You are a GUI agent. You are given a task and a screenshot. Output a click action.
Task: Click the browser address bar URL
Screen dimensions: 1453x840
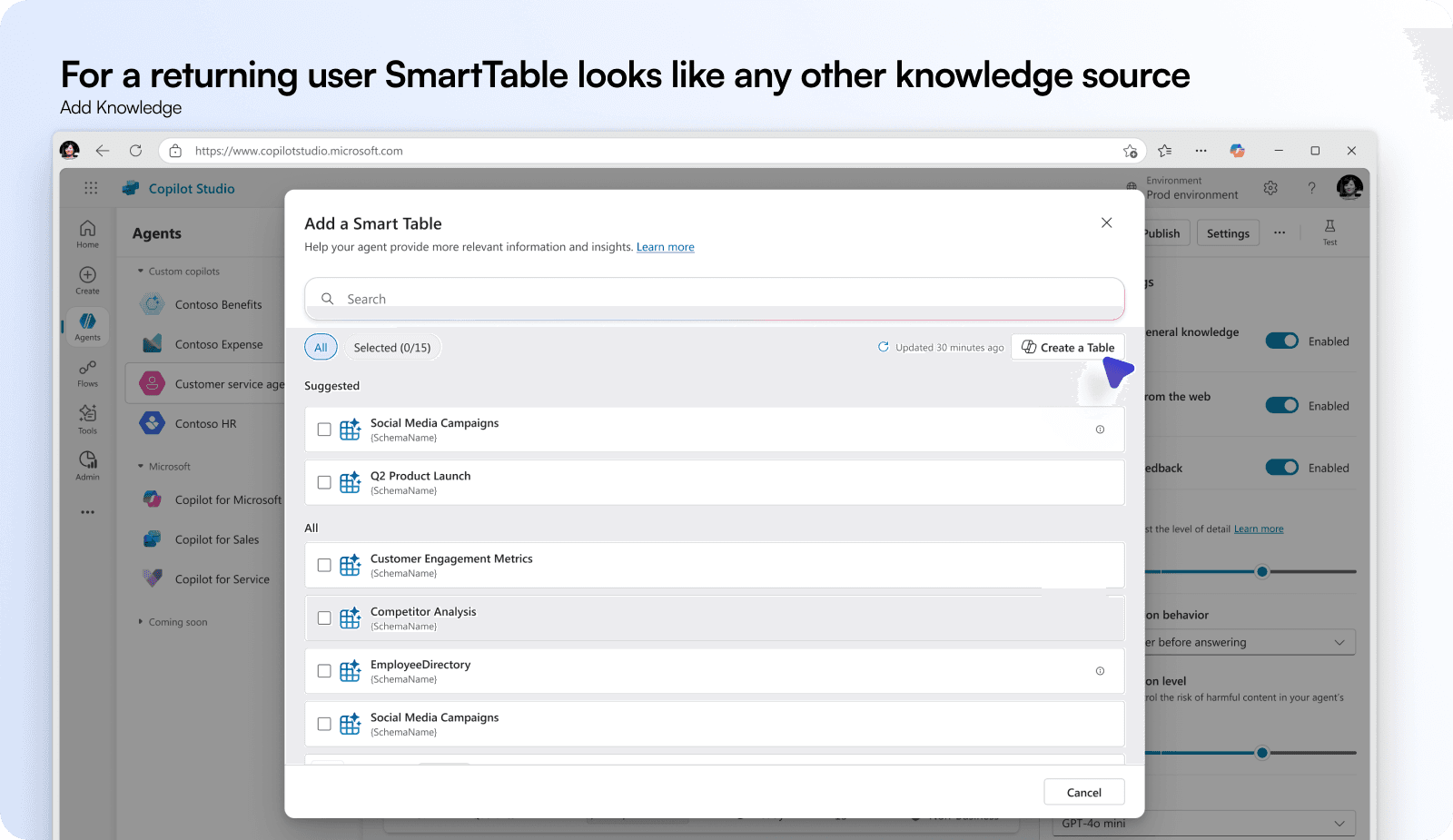point(299,151)
